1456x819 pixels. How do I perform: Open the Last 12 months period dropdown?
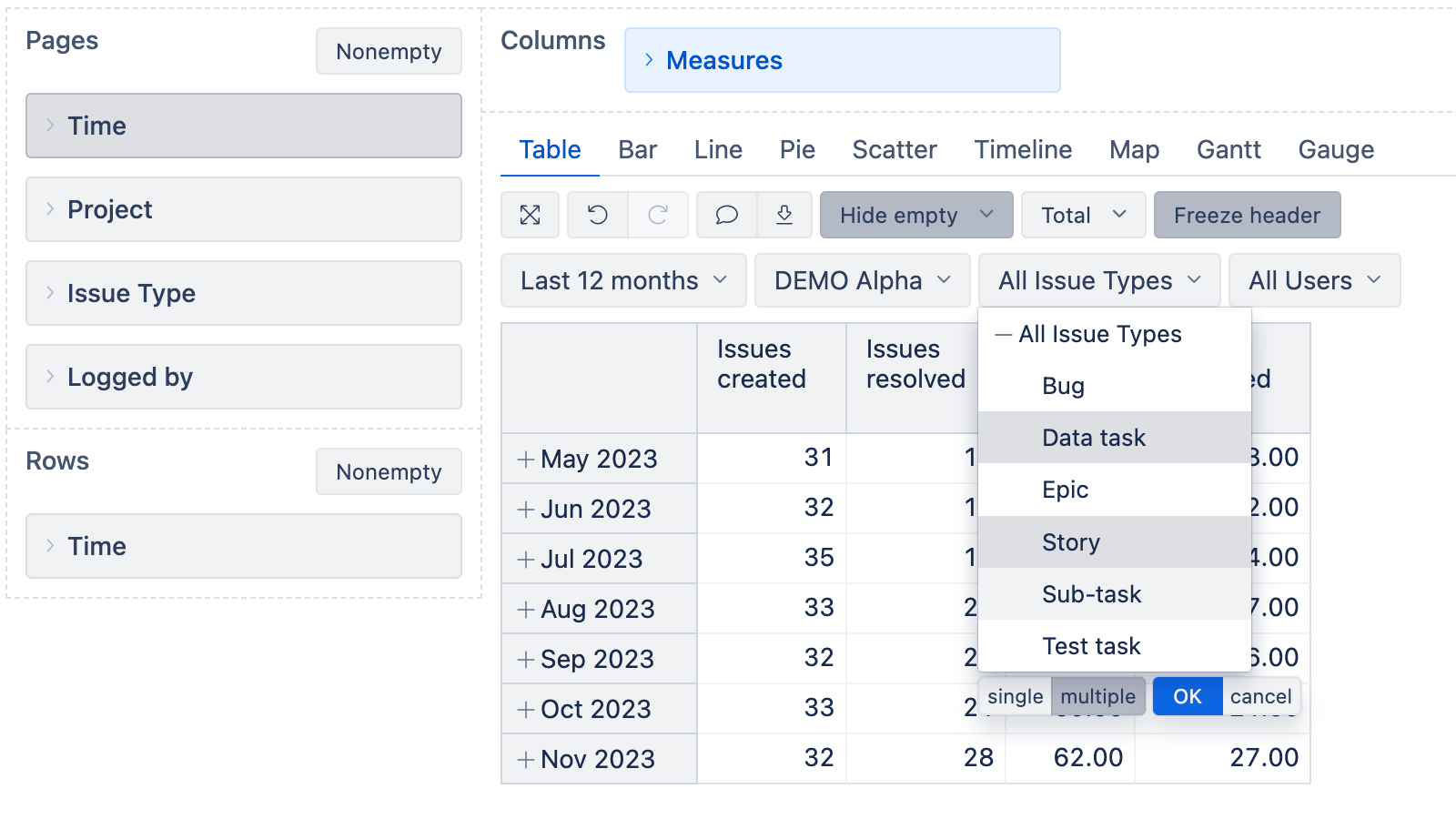622,280
